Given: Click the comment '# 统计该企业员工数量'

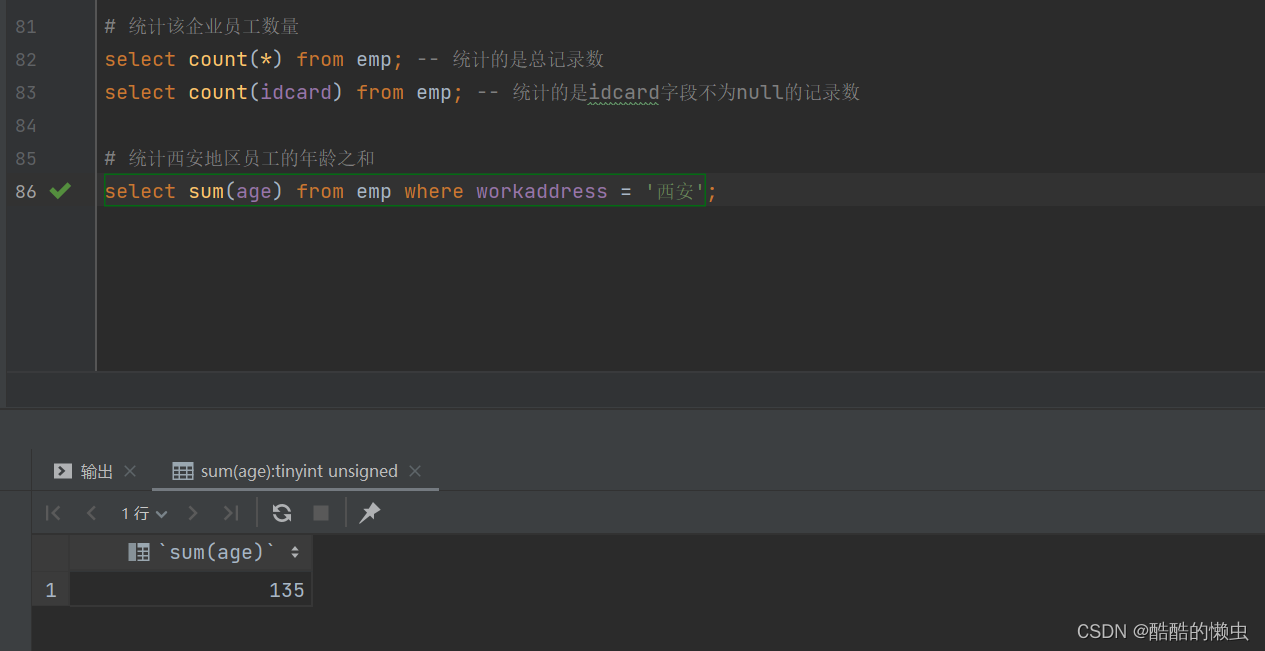Looking at the screenshot, I should click(x=202, y=26).
